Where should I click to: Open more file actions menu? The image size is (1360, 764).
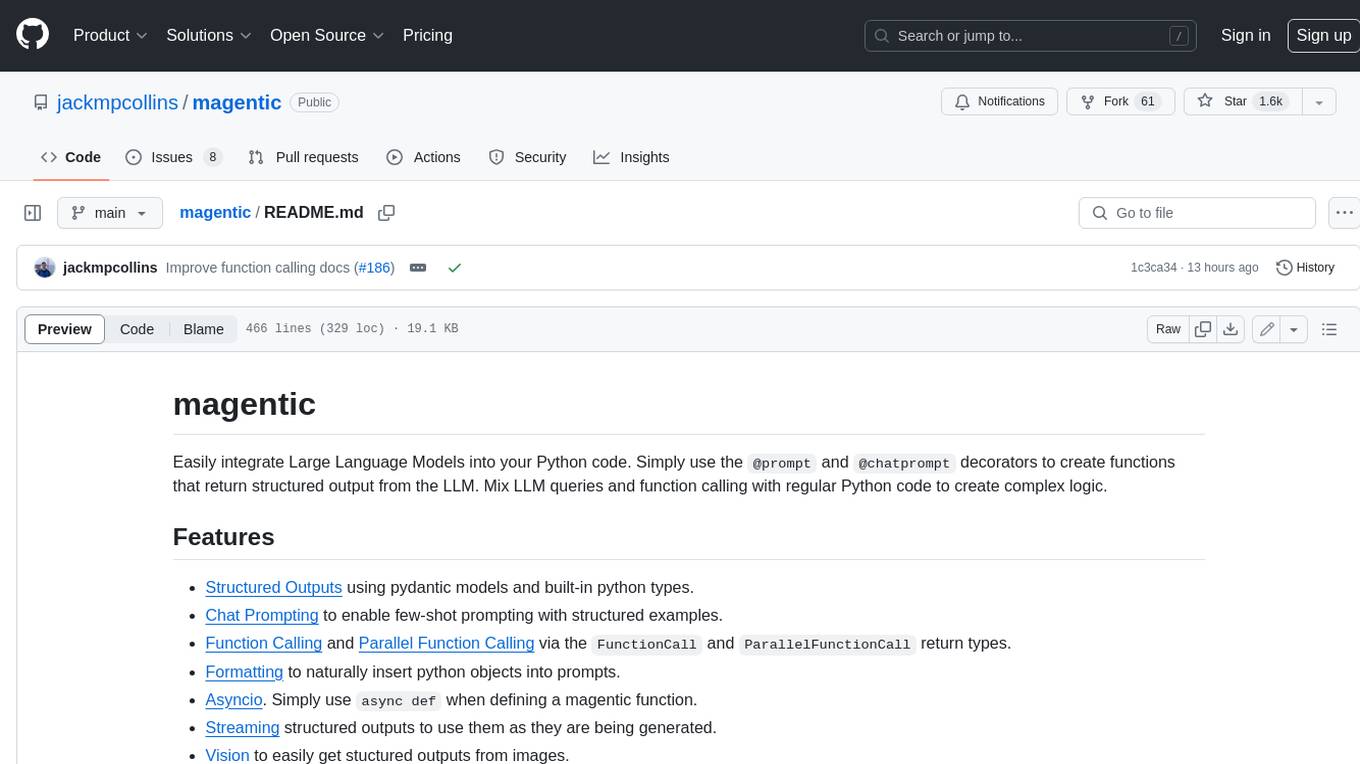tap(1345, 213)
